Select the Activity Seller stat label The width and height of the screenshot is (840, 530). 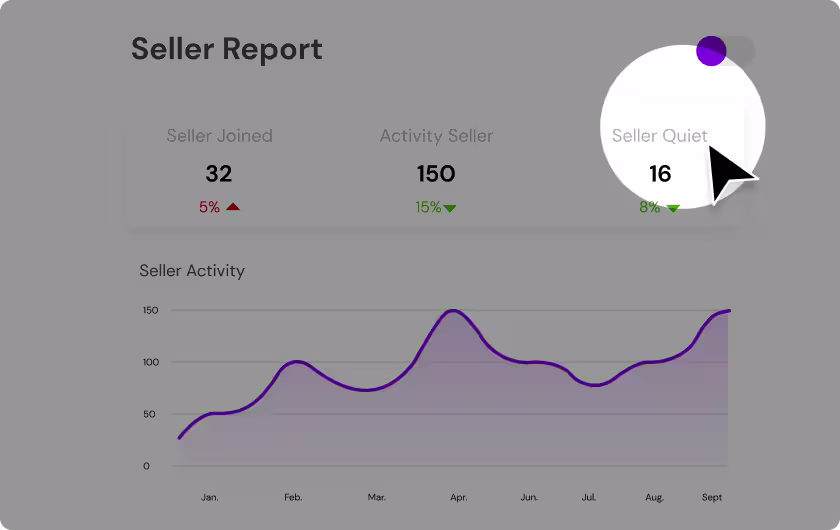[436, 136]
